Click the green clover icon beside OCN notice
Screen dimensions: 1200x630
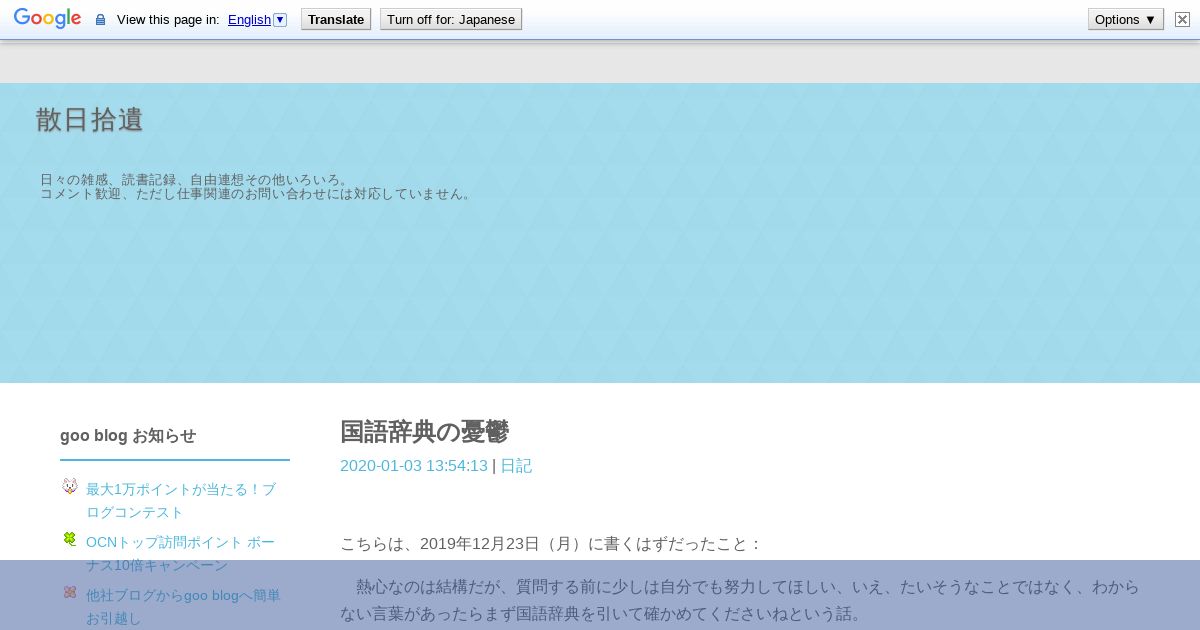click(x=70, y=539)
